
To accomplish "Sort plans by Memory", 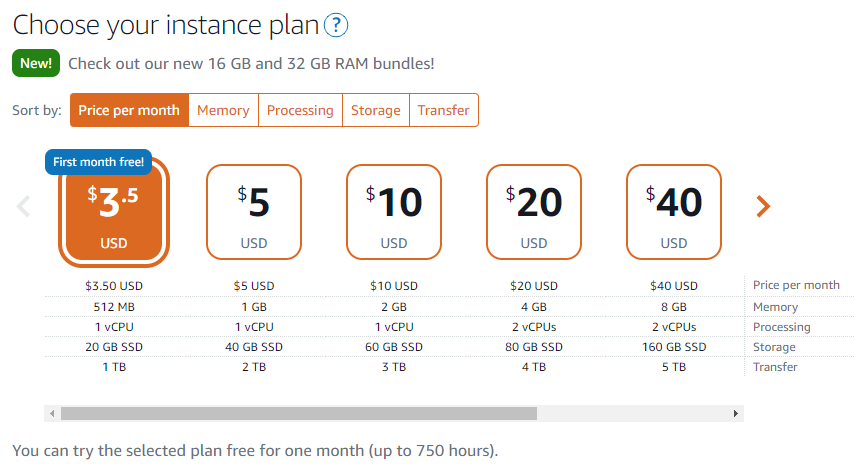I will 224,110.
